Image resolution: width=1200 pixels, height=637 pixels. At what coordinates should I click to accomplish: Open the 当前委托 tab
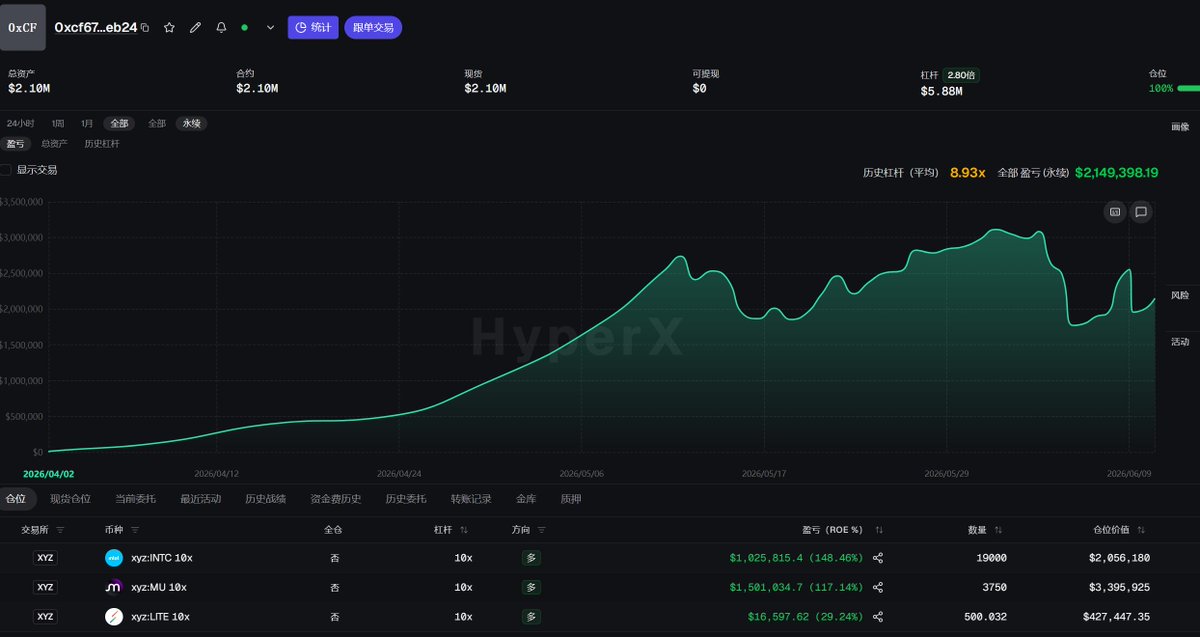click(135, 498)
